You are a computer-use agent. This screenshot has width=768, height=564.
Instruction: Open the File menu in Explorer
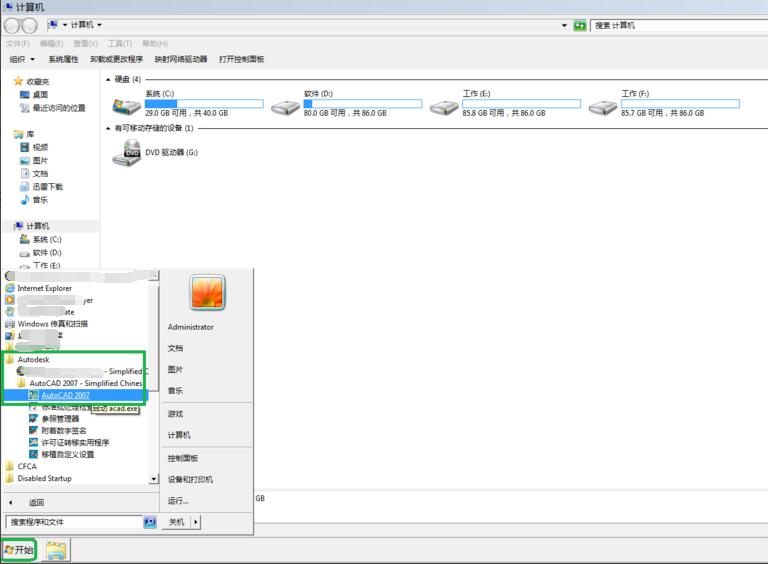point(18,44)
